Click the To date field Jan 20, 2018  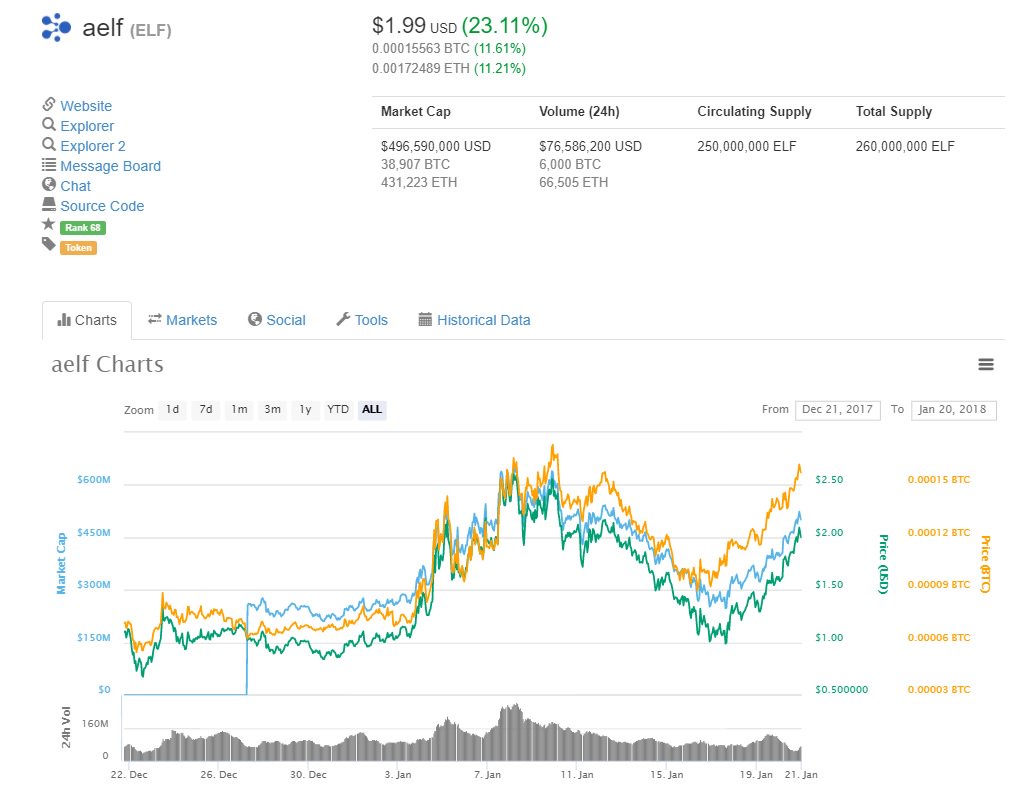point(954,410)
